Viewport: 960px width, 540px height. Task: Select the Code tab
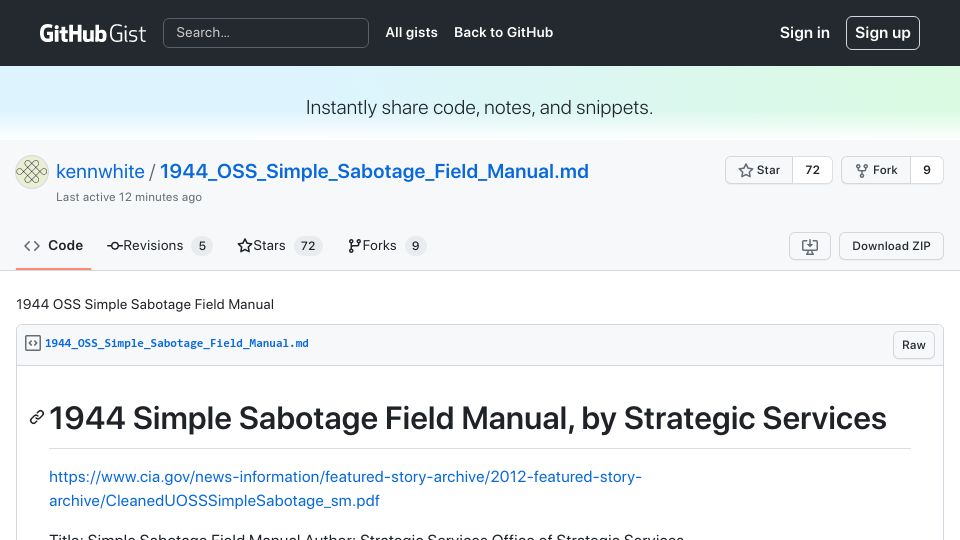coord(53,246)
